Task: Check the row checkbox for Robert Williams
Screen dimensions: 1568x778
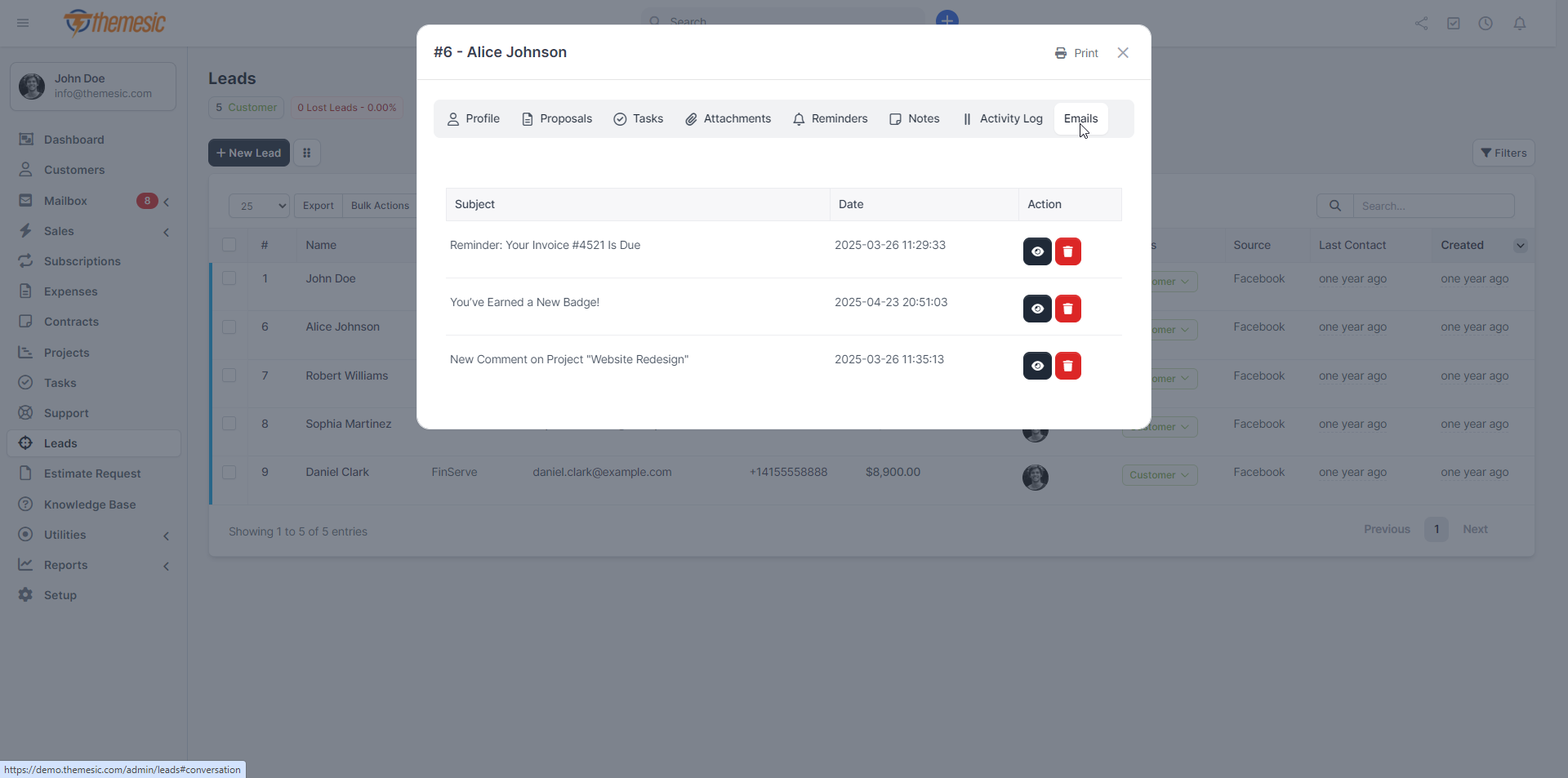Action: click(229, 376)
